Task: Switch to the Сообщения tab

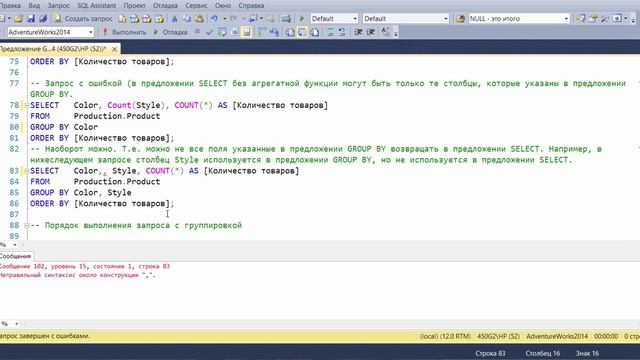Action: coord(15,256)
